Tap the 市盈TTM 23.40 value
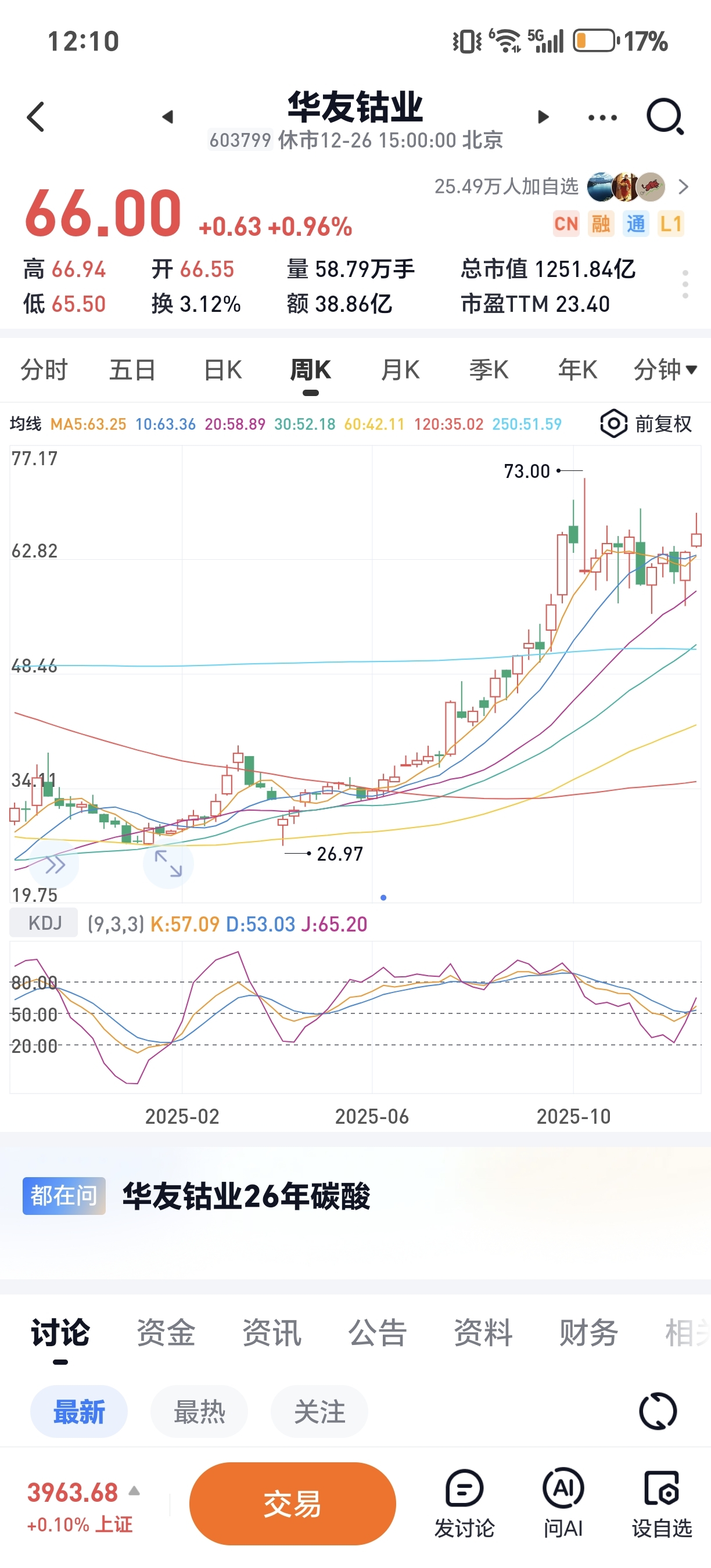 click(535, 304)
